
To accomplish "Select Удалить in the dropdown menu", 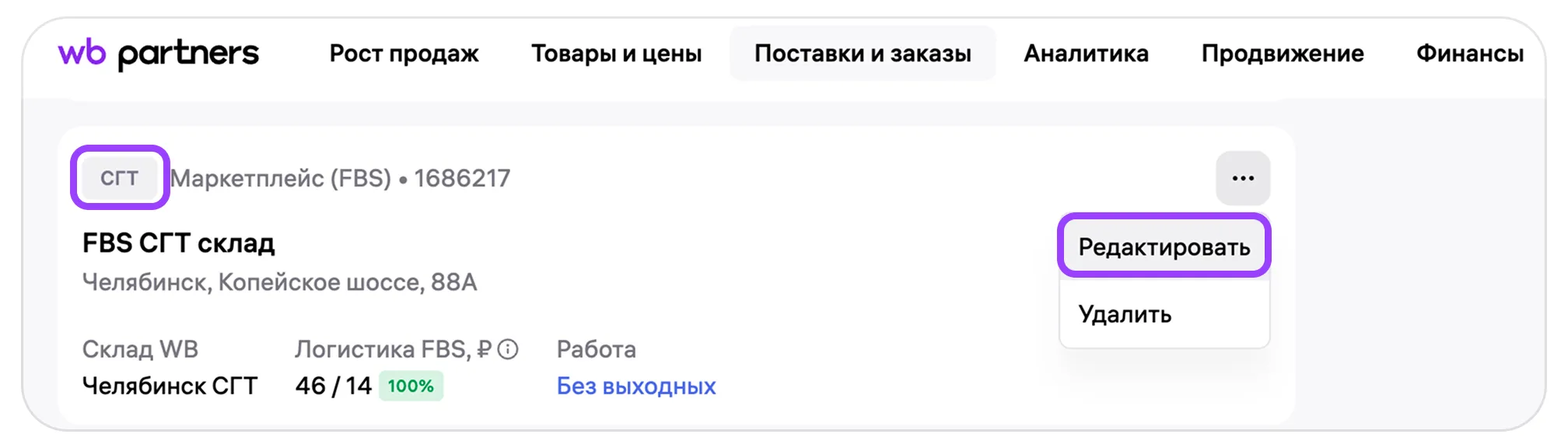I will point(1125,314).
